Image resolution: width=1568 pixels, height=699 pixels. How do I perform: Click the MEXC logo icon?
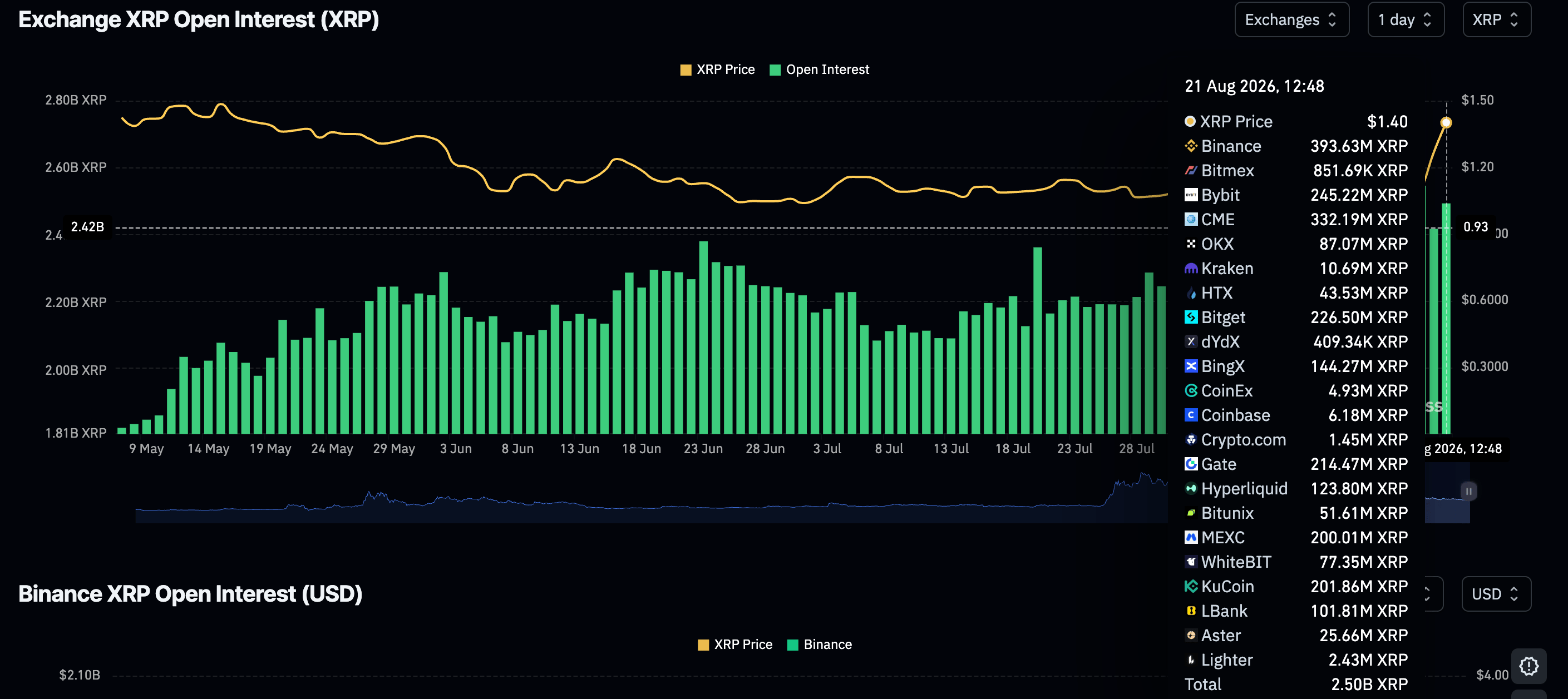tap(1191, 537)
